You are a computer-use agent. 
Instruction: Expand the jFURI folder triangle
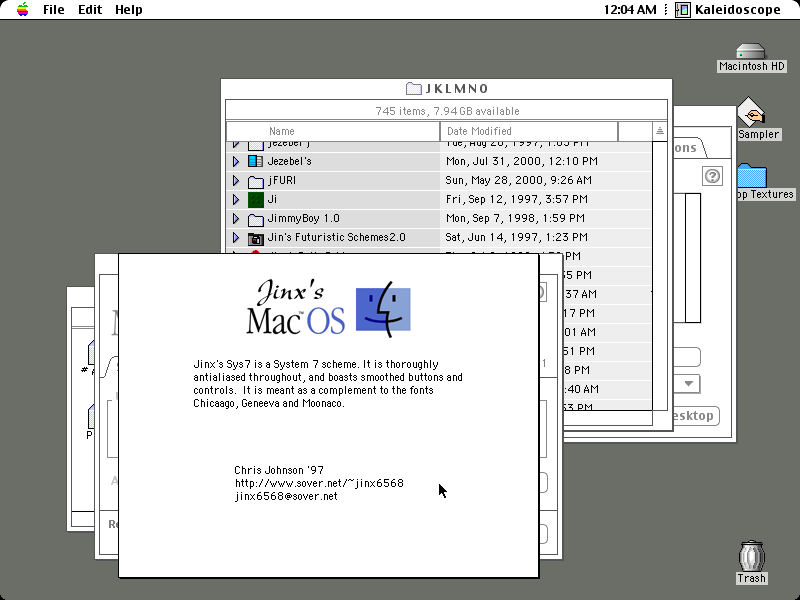(x=236, y=181)
